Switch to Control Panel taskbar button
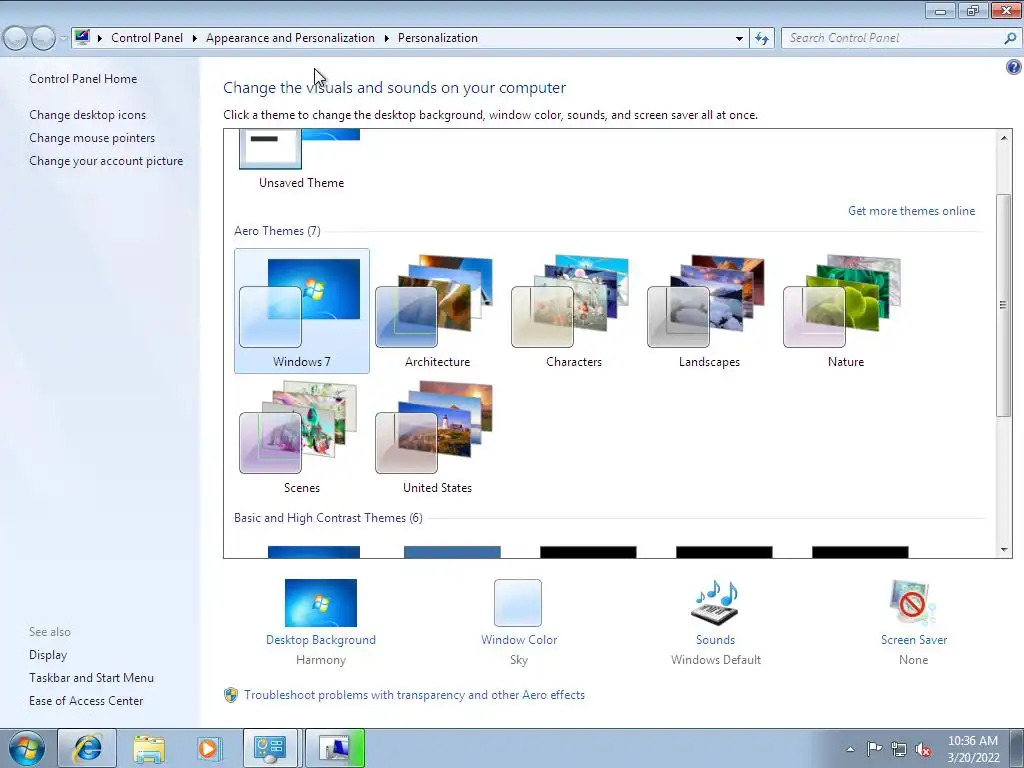1024x768 pixels. pos(270,748)
